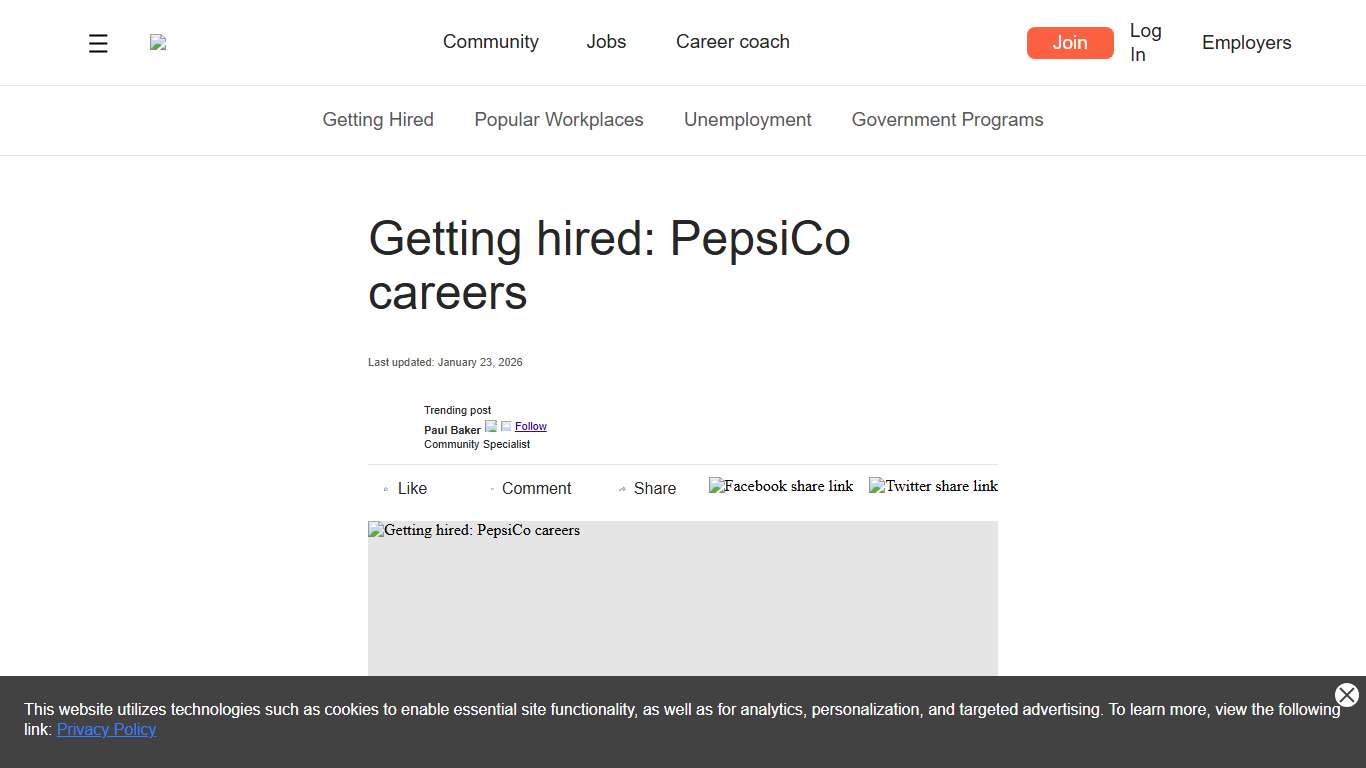View the PepsiCo careers article image
The image size is (1366, 768).
click(x=683, y=600)
